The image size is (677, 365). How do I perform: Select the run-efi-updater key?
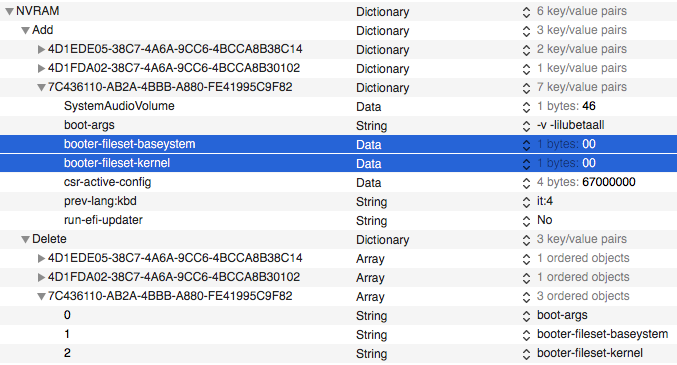point(103,220)
